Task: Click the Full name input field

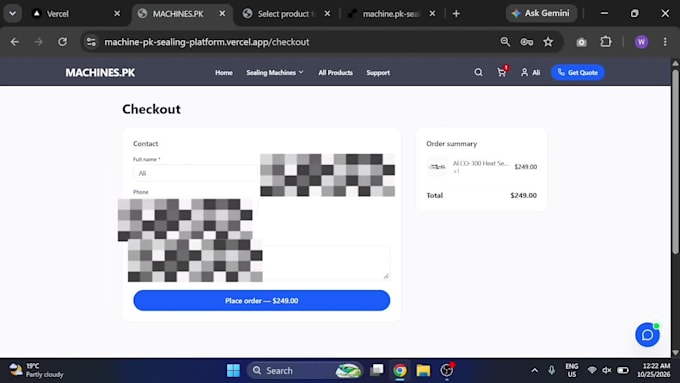Action: tap(195, 173)
